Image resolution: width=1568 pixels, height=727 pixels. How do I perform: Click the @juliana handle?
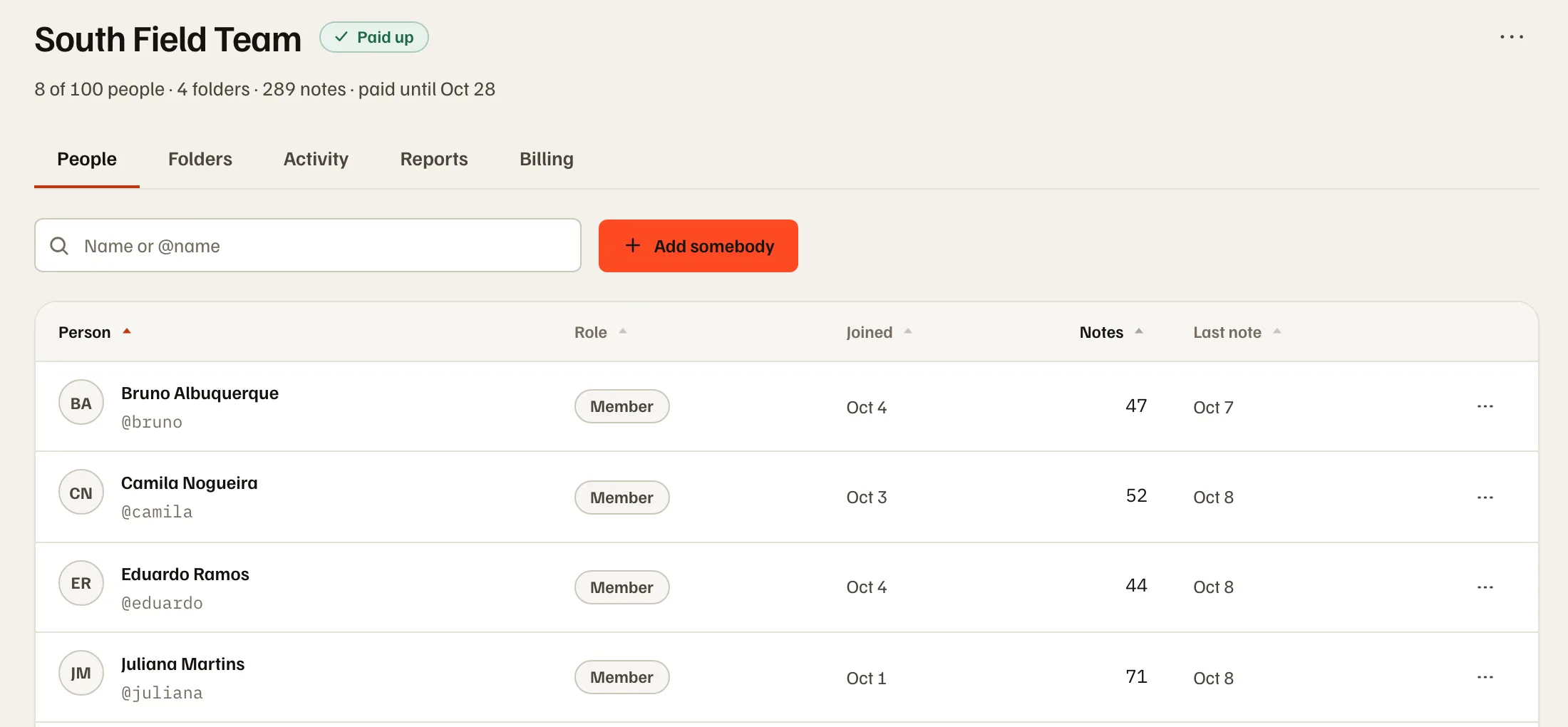162,693
